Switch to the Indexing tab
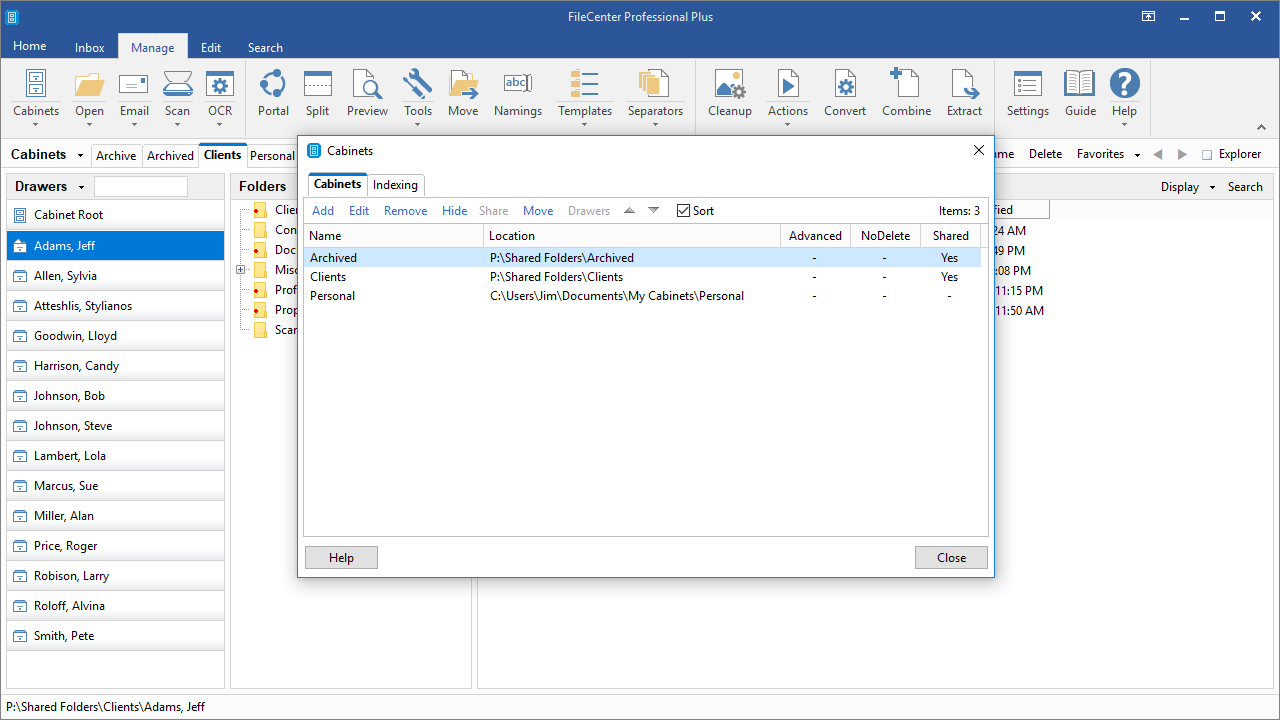This screenshot has height=720, width=1280. [395, 185]
